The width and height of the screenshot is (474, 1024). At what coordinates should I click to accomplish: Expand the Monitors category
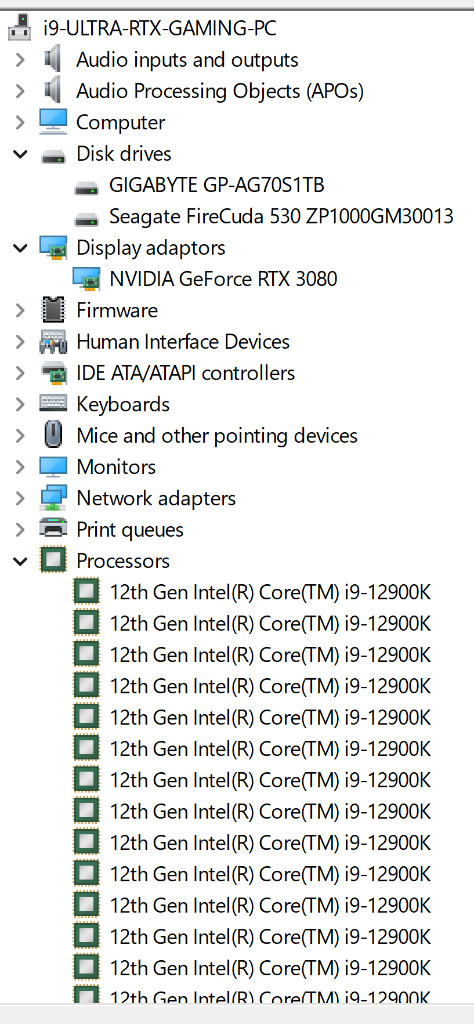click(20, 467)
